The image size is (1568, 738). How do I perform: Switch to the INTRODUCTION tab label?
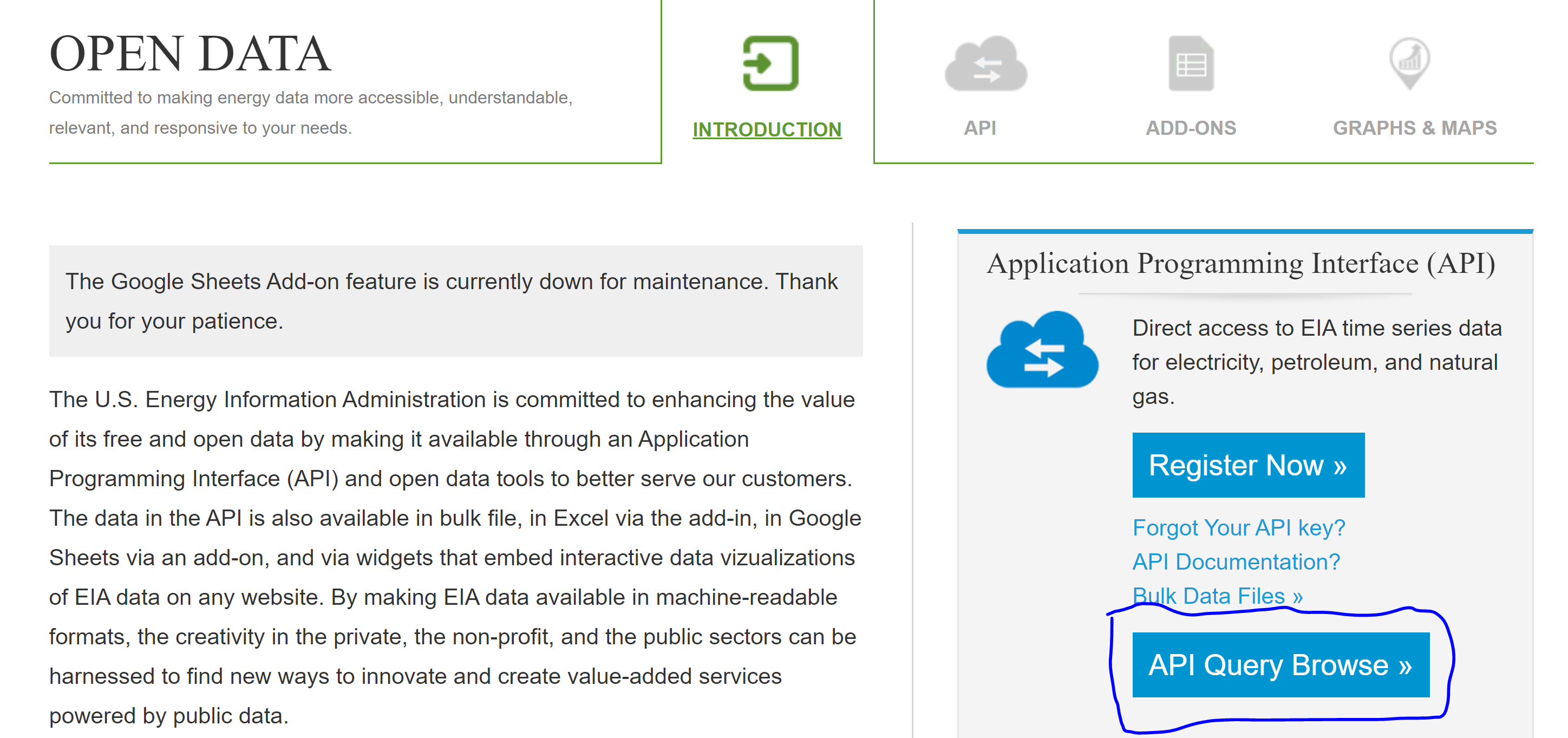coord(767,129)
